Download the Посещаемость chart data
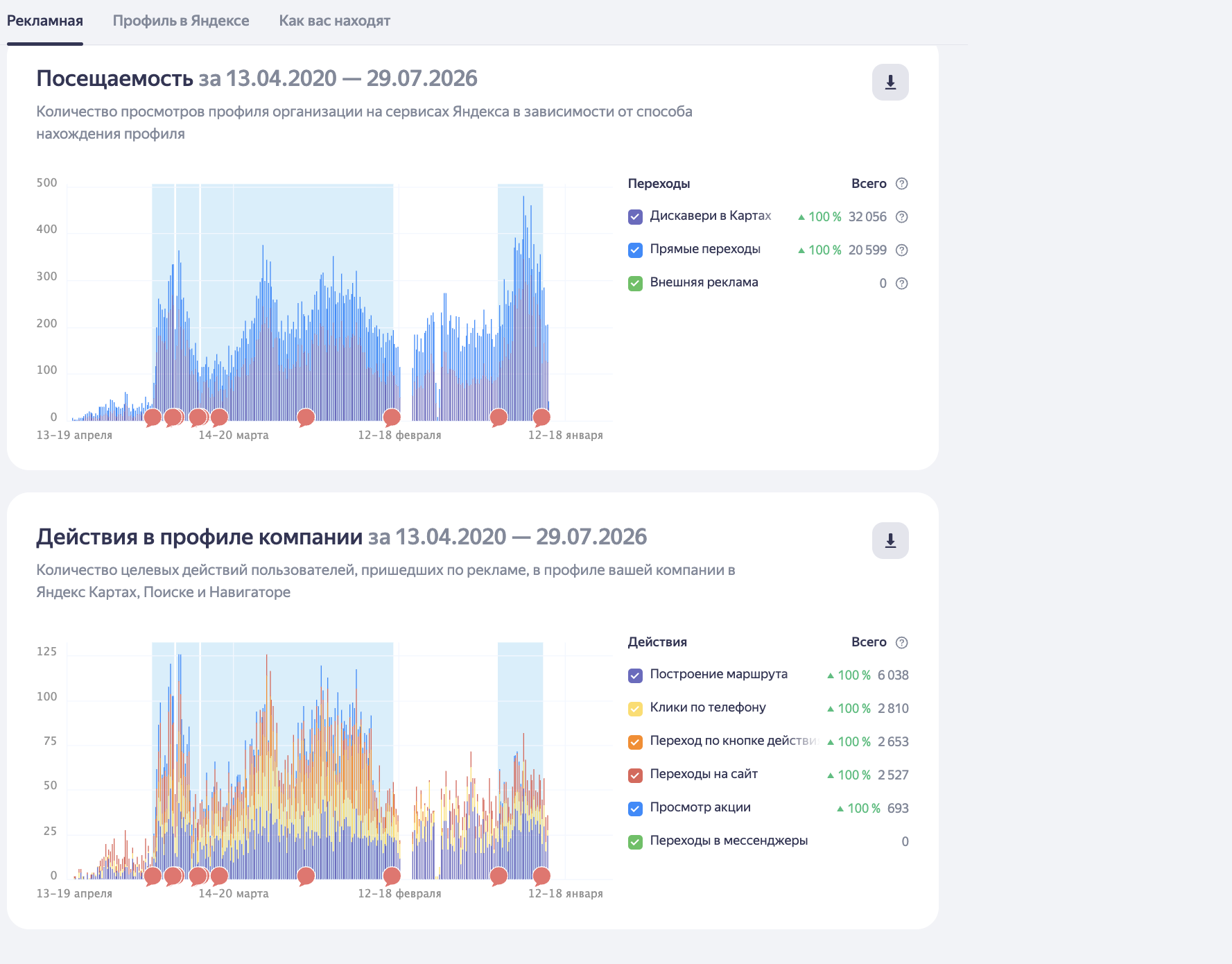This screenshot has width=1232, height=964. coord(890,83)
